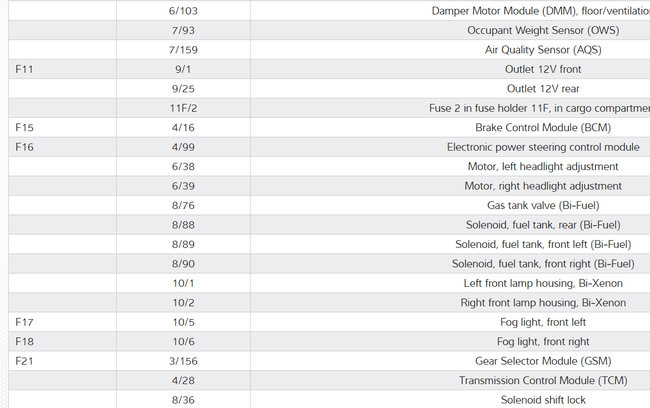The image size is (650, 408).
Task: Click the Outlet 12V rear cell
Action: (543, 89)
